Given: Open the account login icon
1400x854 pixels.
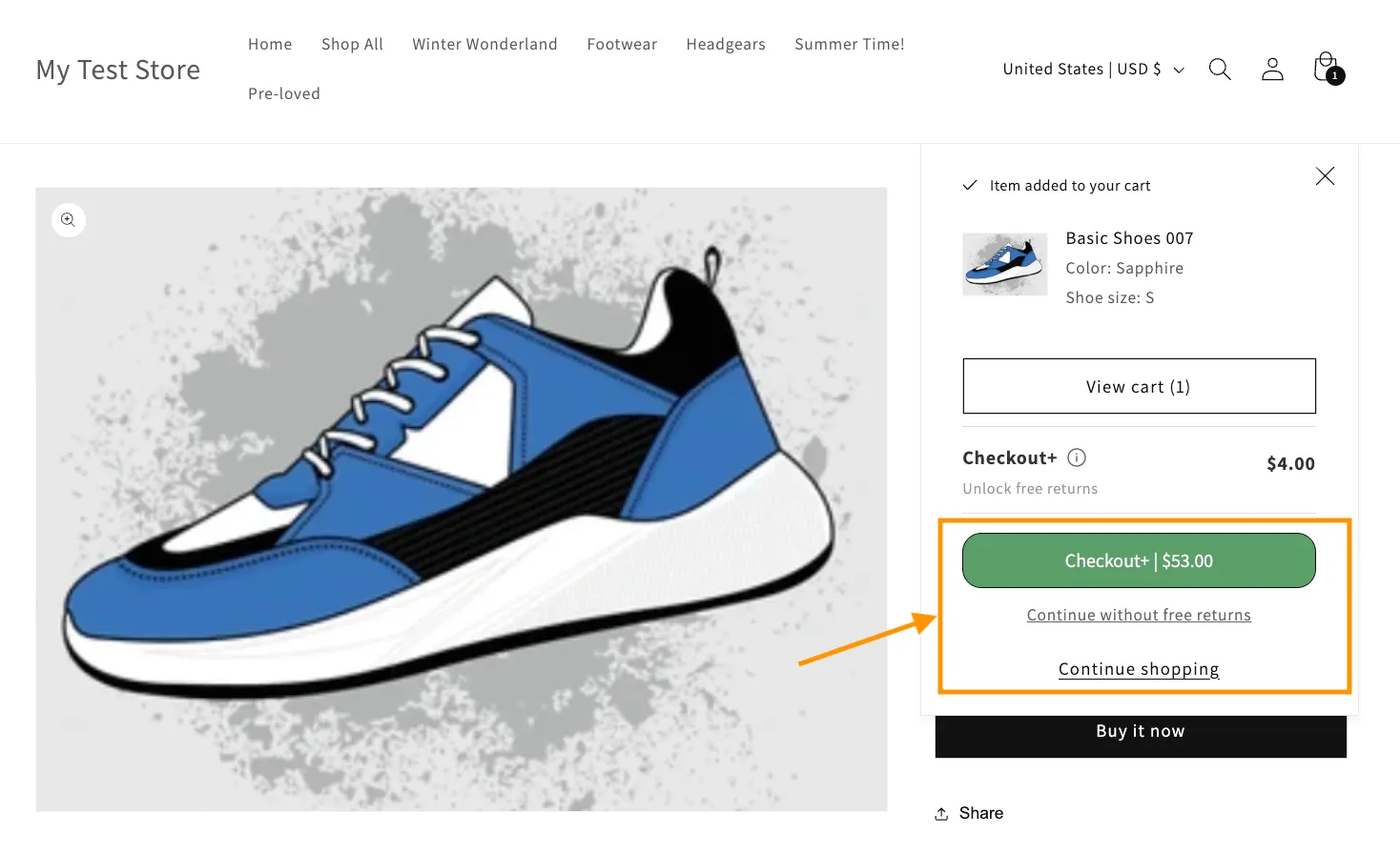Looking at the screenshot, I should point(1272,70).
